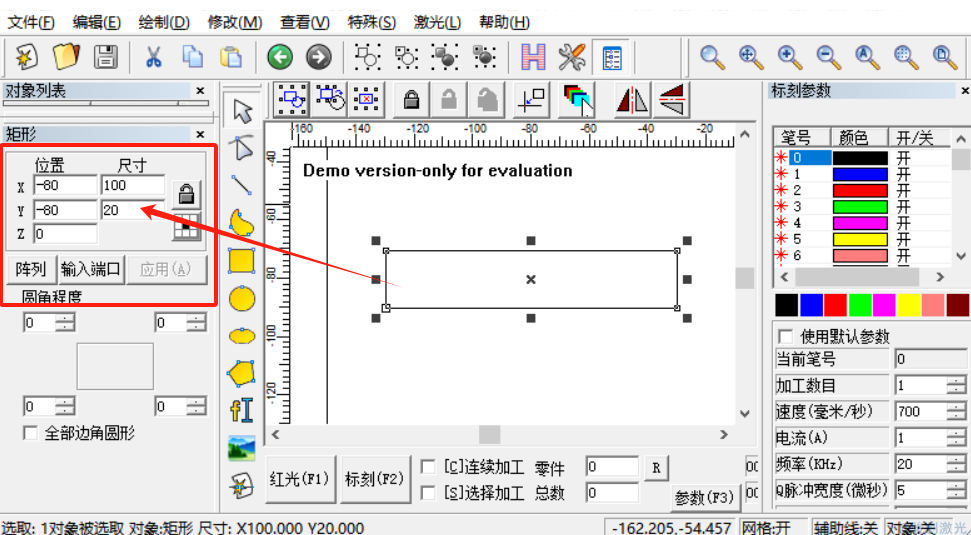Click the closed padlock lock-object icon
The height and width of the screenshot is (535, 971).
411,99
